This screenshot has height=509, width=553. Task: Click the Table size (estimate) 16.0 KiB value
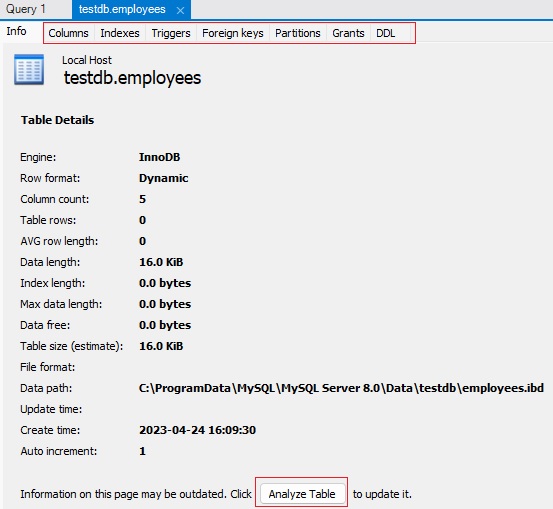[x=161, y=346]
